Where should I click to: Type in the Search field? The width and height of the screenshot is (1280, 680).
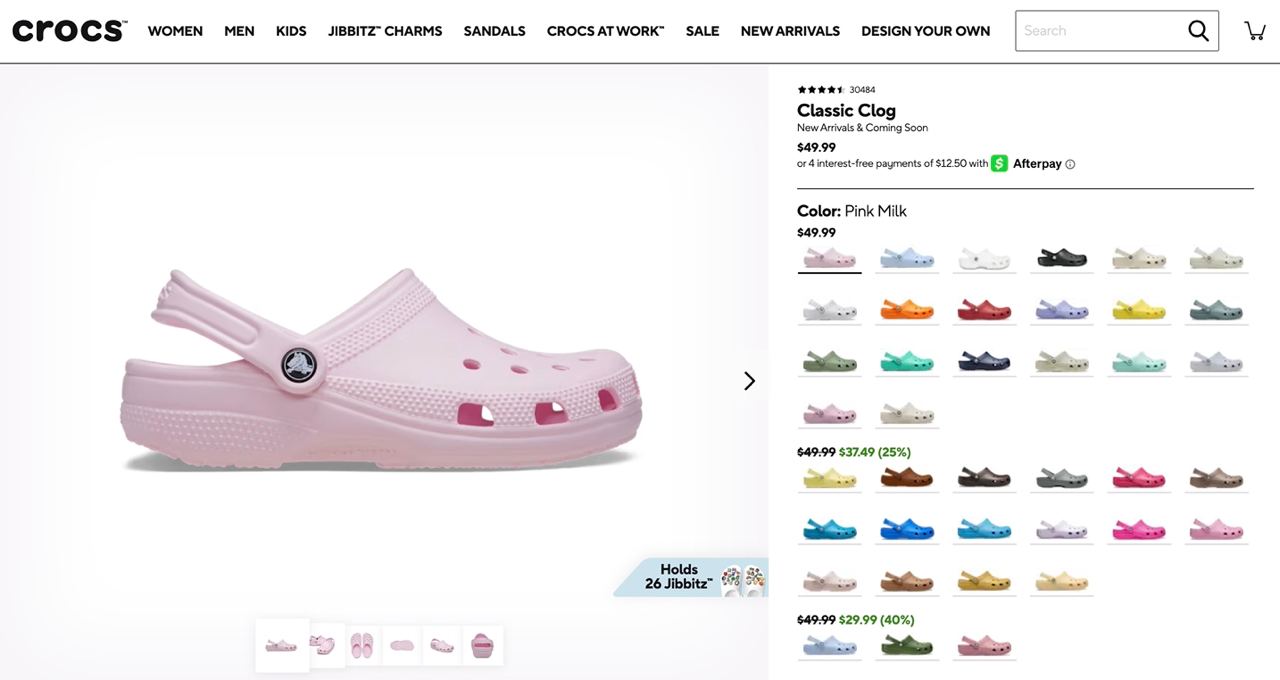click(1098, 31)
